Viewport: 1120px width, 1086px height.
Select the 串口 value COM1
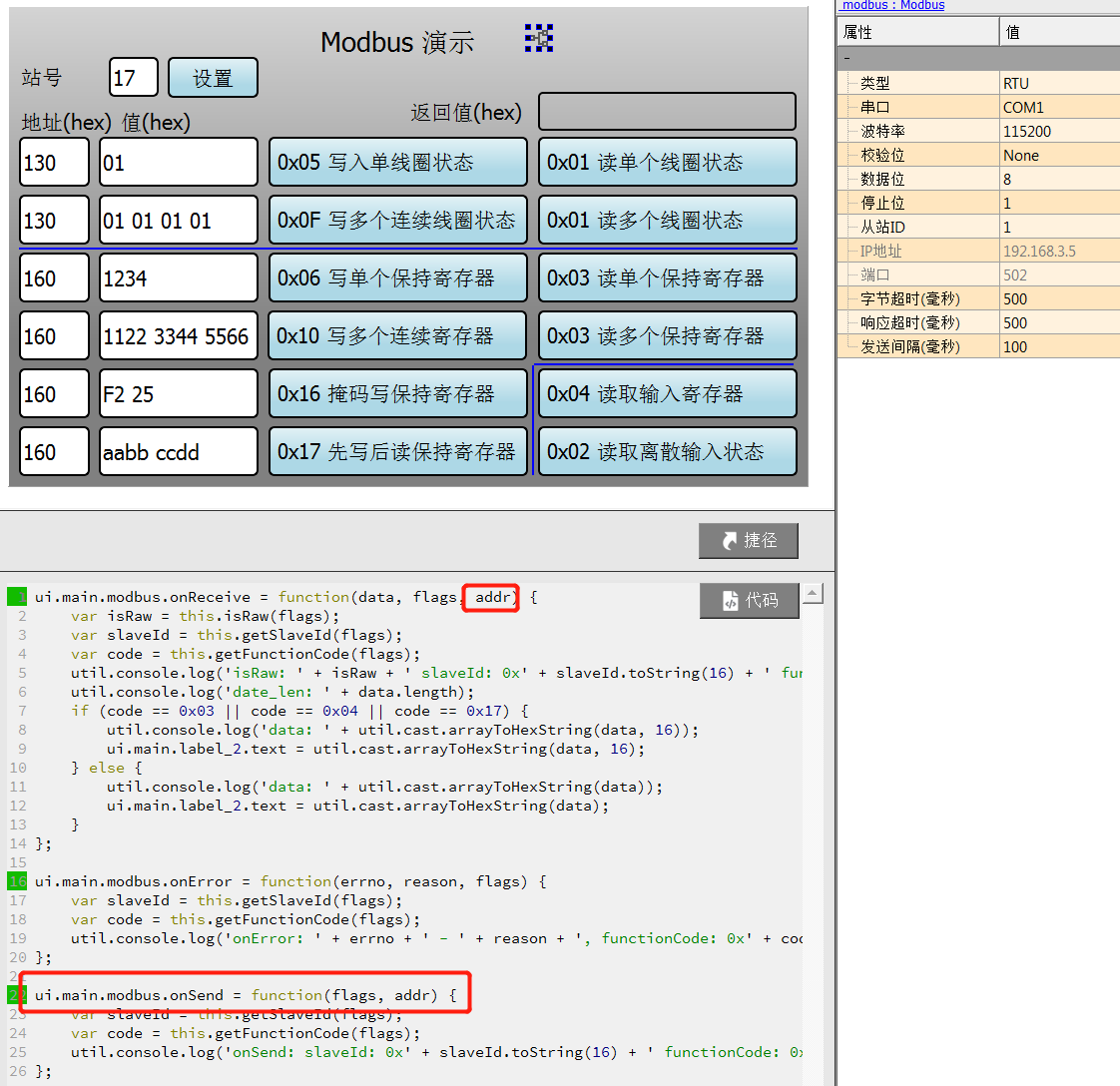[1060, 107]
